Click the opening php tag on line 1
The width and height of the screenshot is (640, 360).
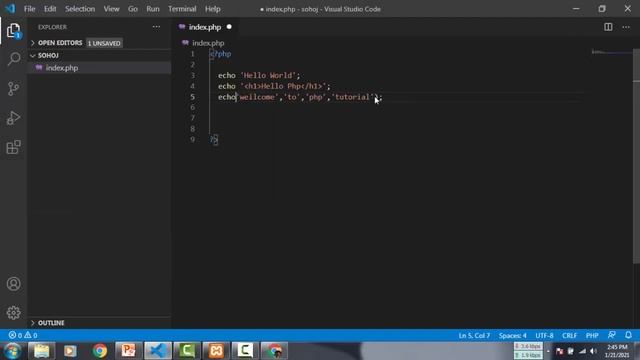(x=220, y=54)
